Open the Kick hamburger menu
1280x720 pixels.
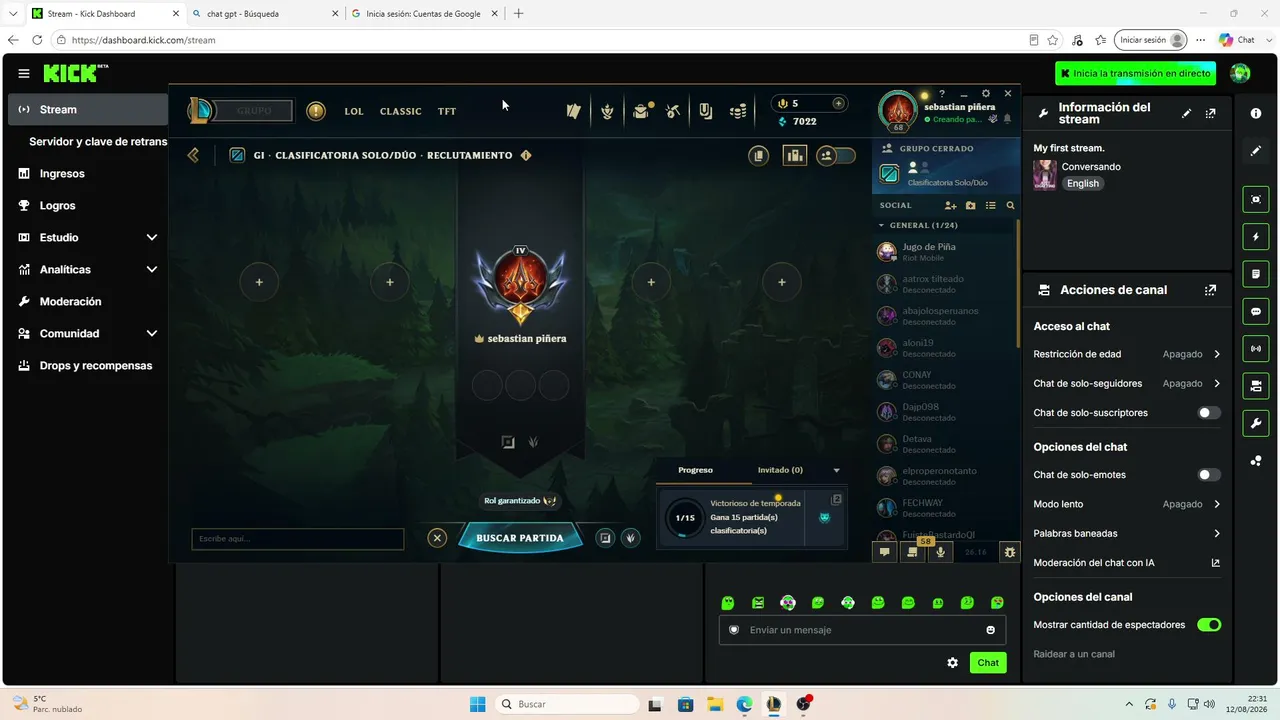point(24,73)
